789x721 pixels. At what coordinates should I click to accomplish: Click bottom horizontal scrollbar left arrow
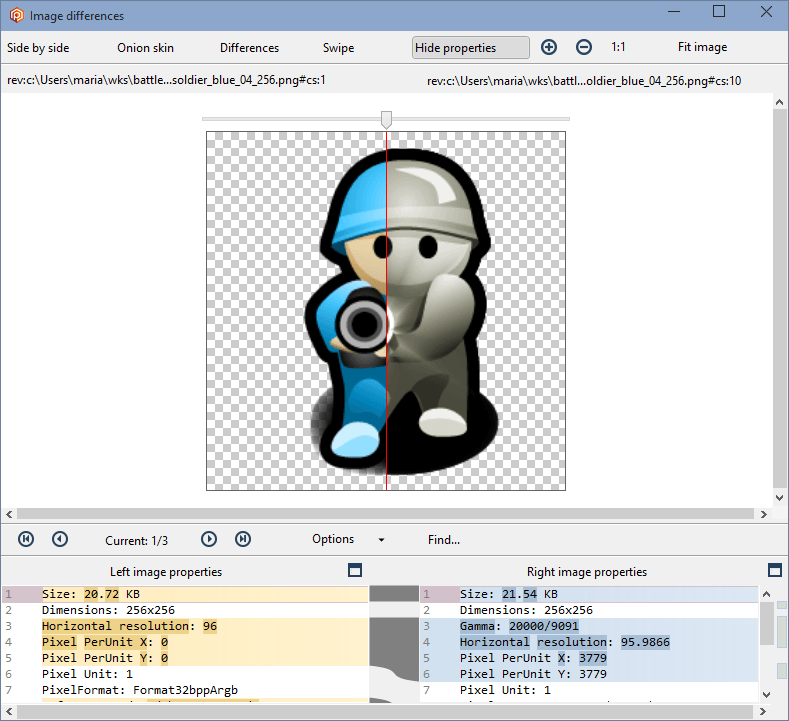pyautogui.click(x=9, y=711)
